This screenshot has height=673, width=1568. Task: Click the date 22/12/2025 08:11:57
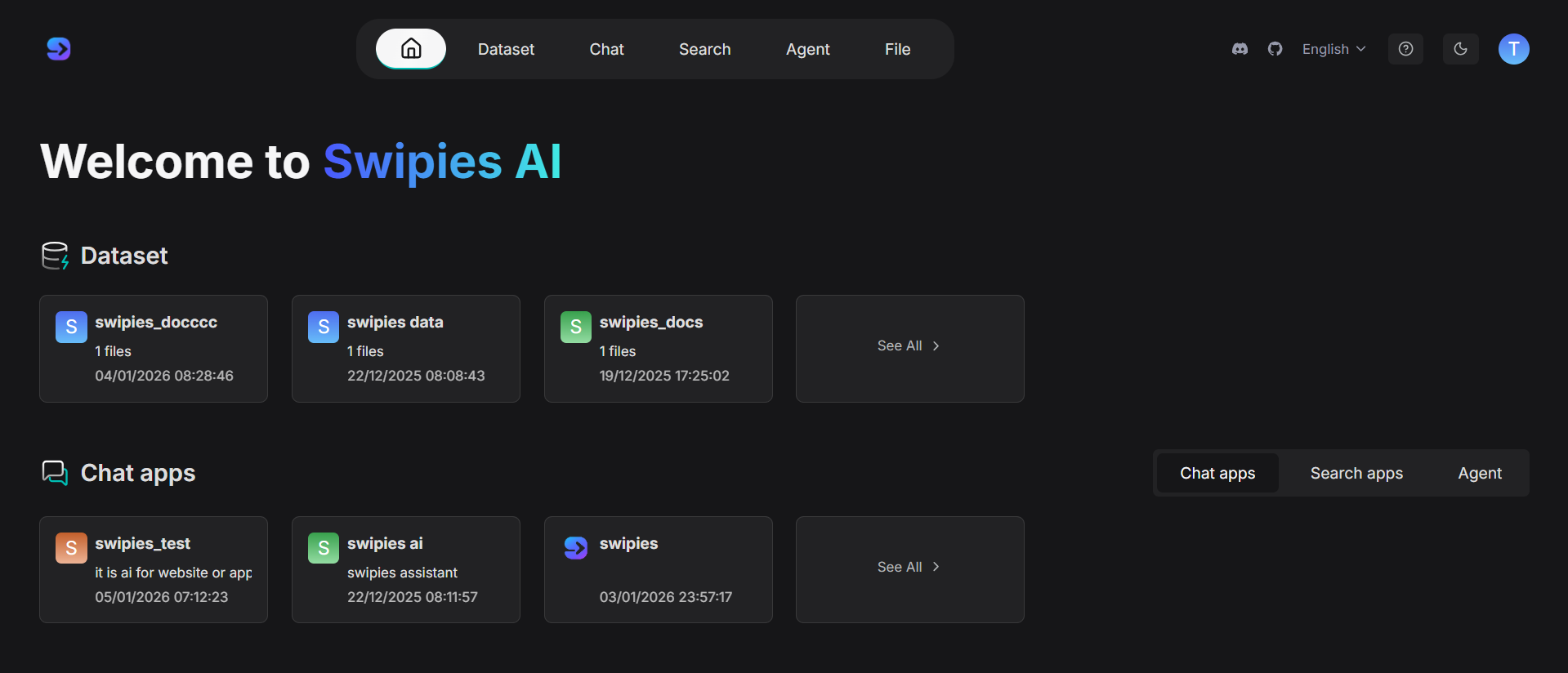[x=413, y=597]
